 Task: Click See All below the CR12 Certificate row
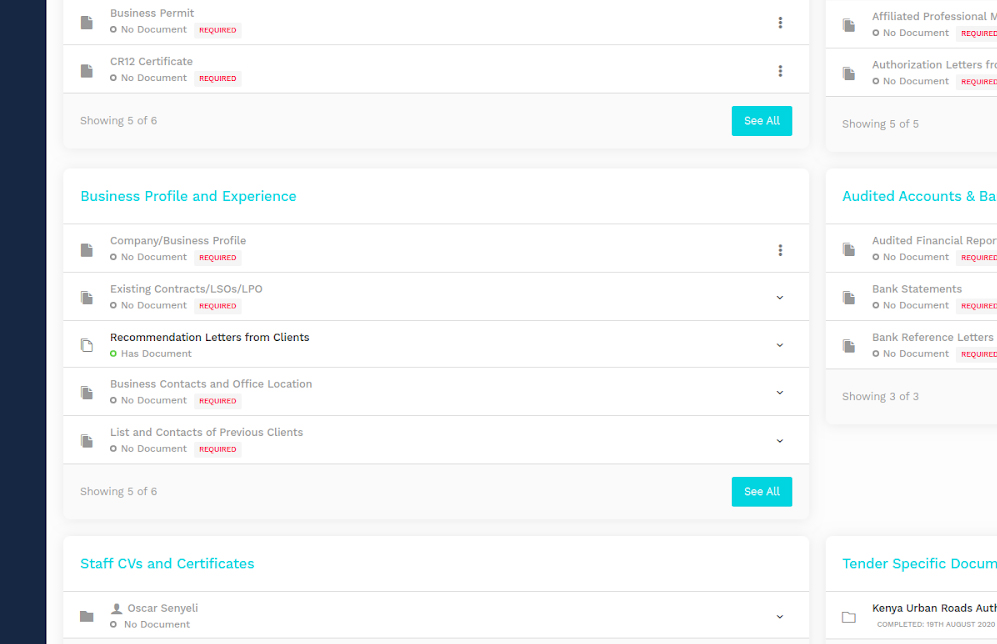click(x=762, y=121)
